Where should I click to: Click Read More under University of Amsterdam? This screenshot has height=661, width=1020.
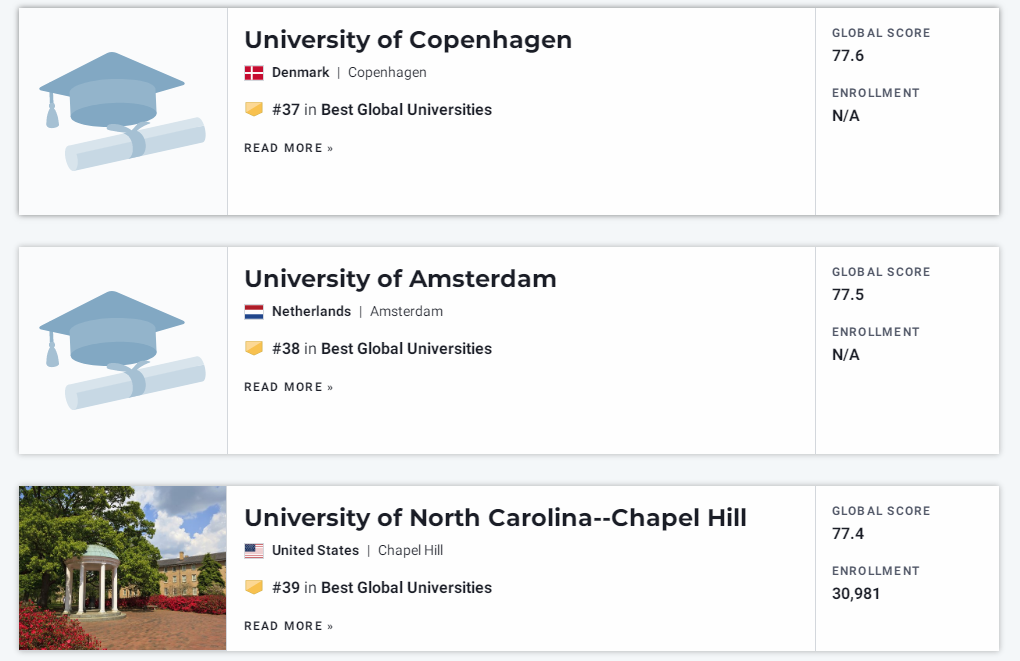click(x=289, y=387)
